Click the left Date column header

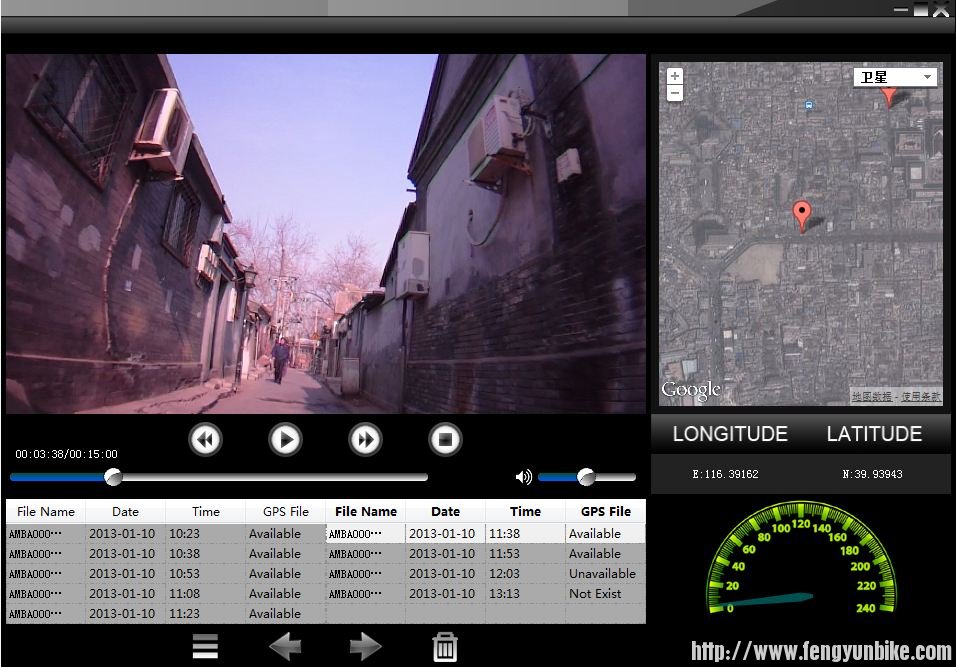point(125,511)
